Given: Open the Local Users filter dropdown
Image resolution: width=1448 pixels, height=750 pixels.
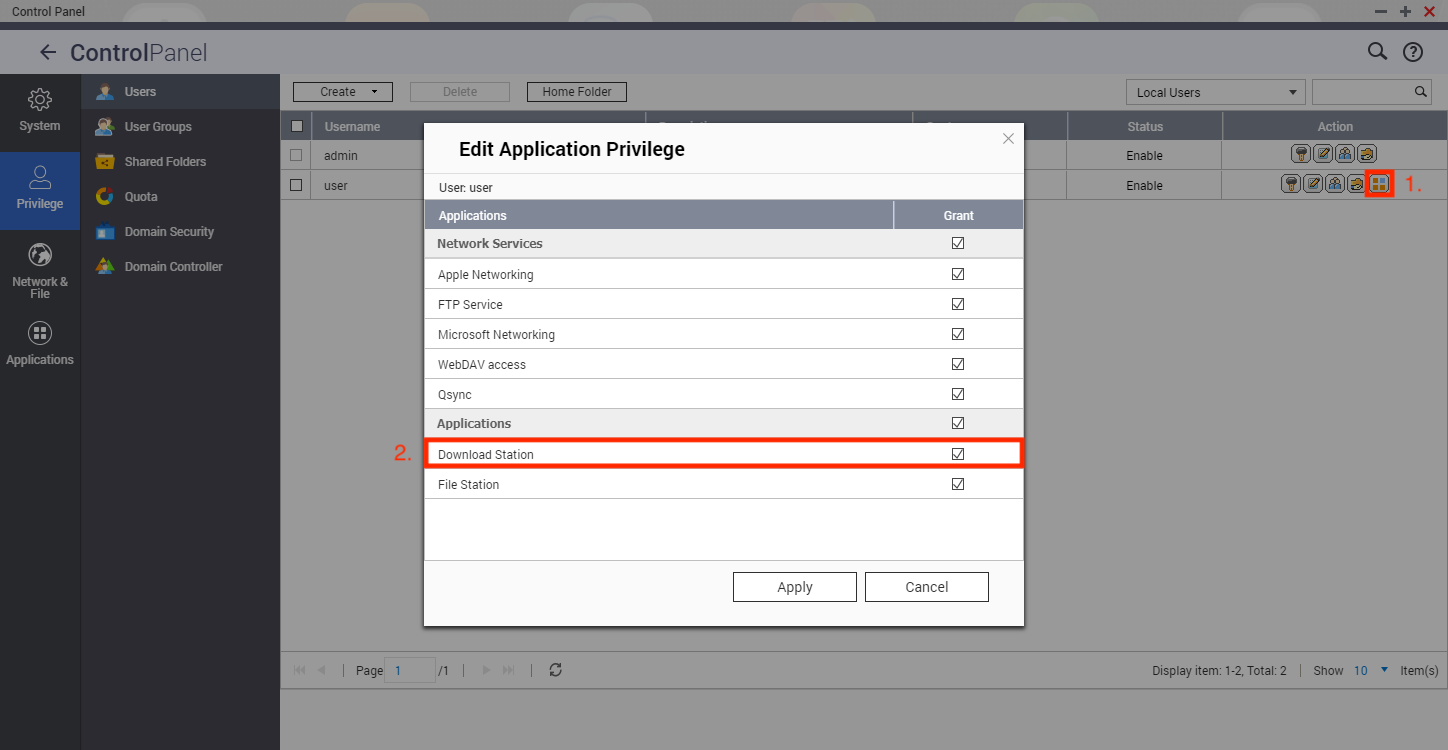Looking at the screenshot, I should (1216, 92).
